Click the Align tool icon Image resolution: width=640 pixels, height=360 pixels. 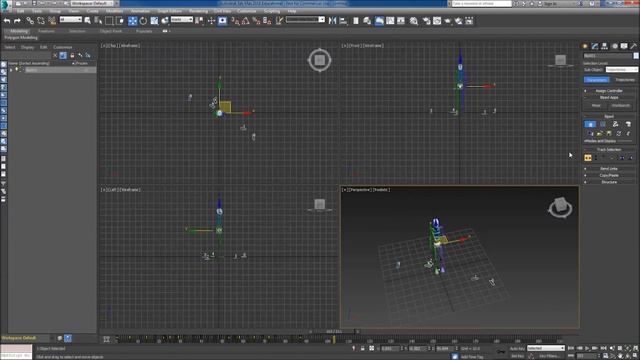[x=343, y=21]
